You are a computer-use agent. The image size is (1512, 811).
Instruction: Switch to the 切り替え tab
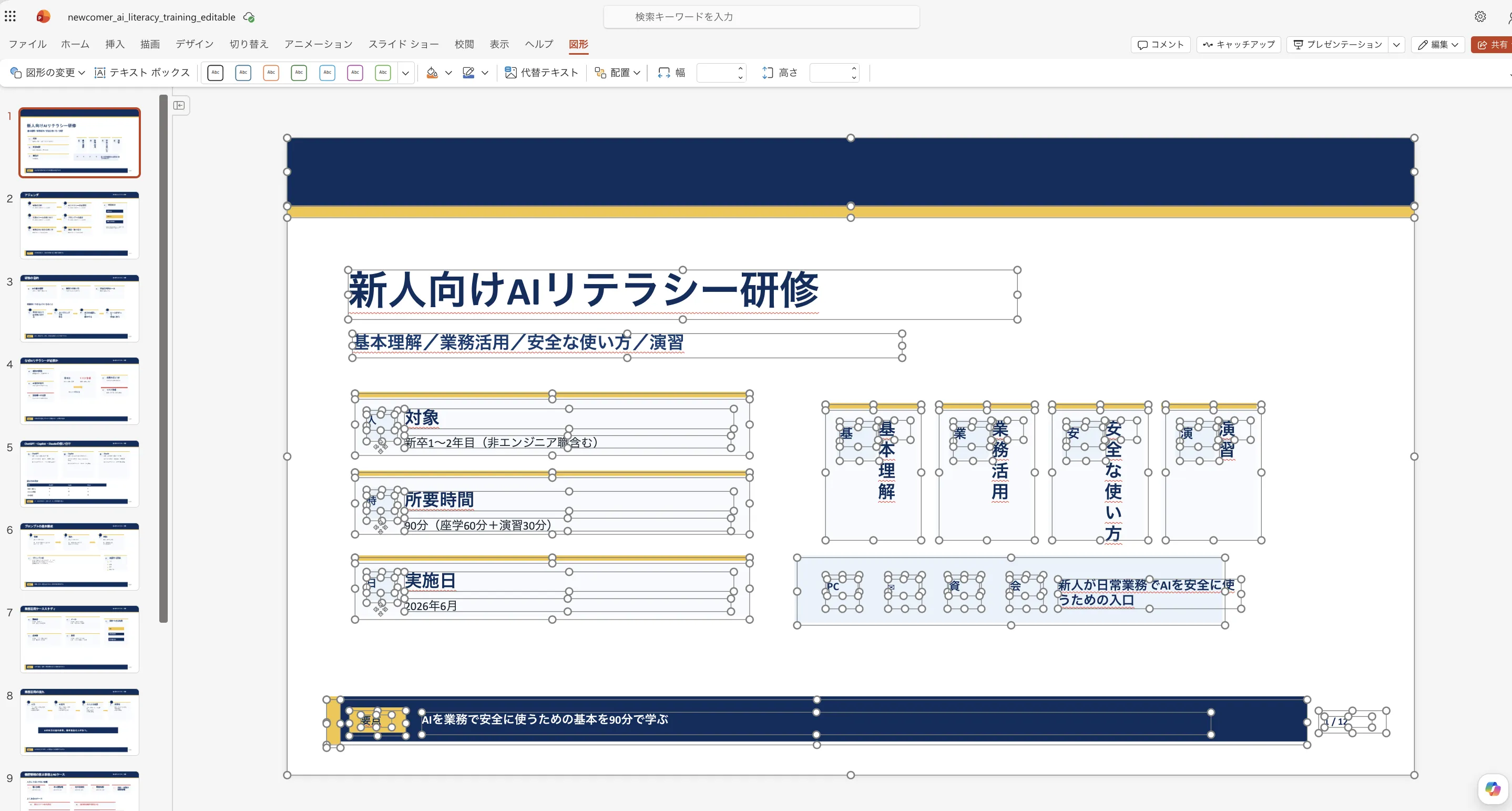(x=249, y=44)
